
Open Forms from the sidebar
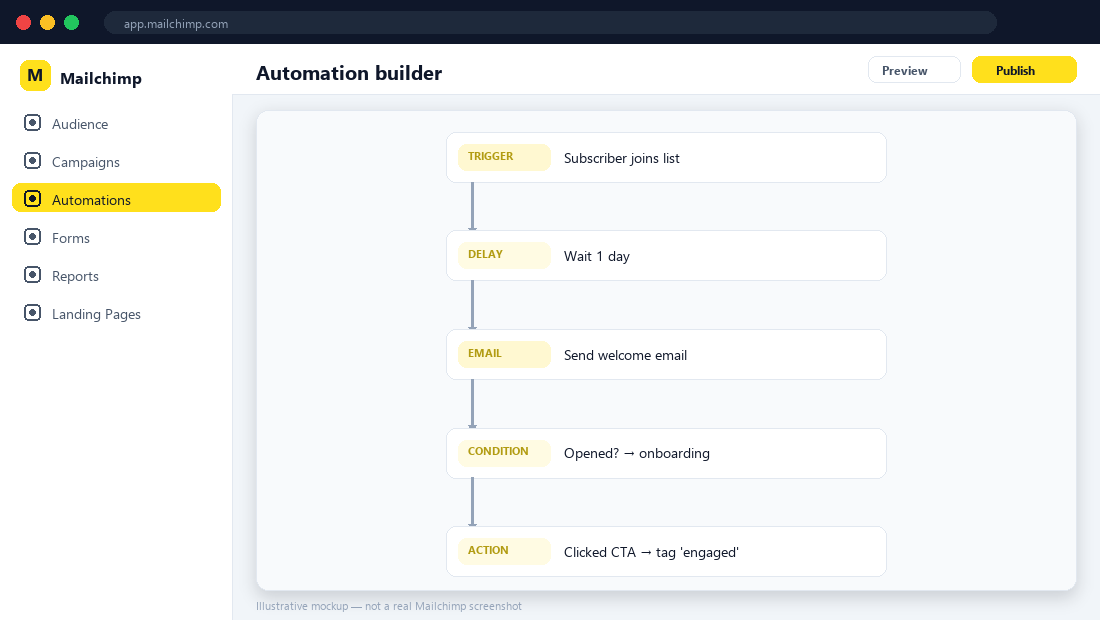[71, 238]
